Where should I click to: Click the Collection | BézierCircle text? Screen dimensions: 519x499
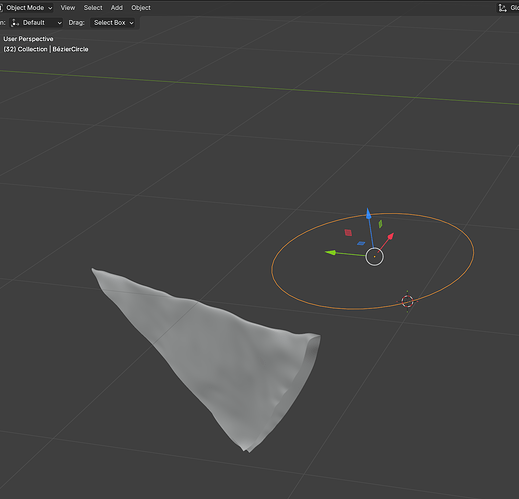pyautogui.click(x=53, y=49)
